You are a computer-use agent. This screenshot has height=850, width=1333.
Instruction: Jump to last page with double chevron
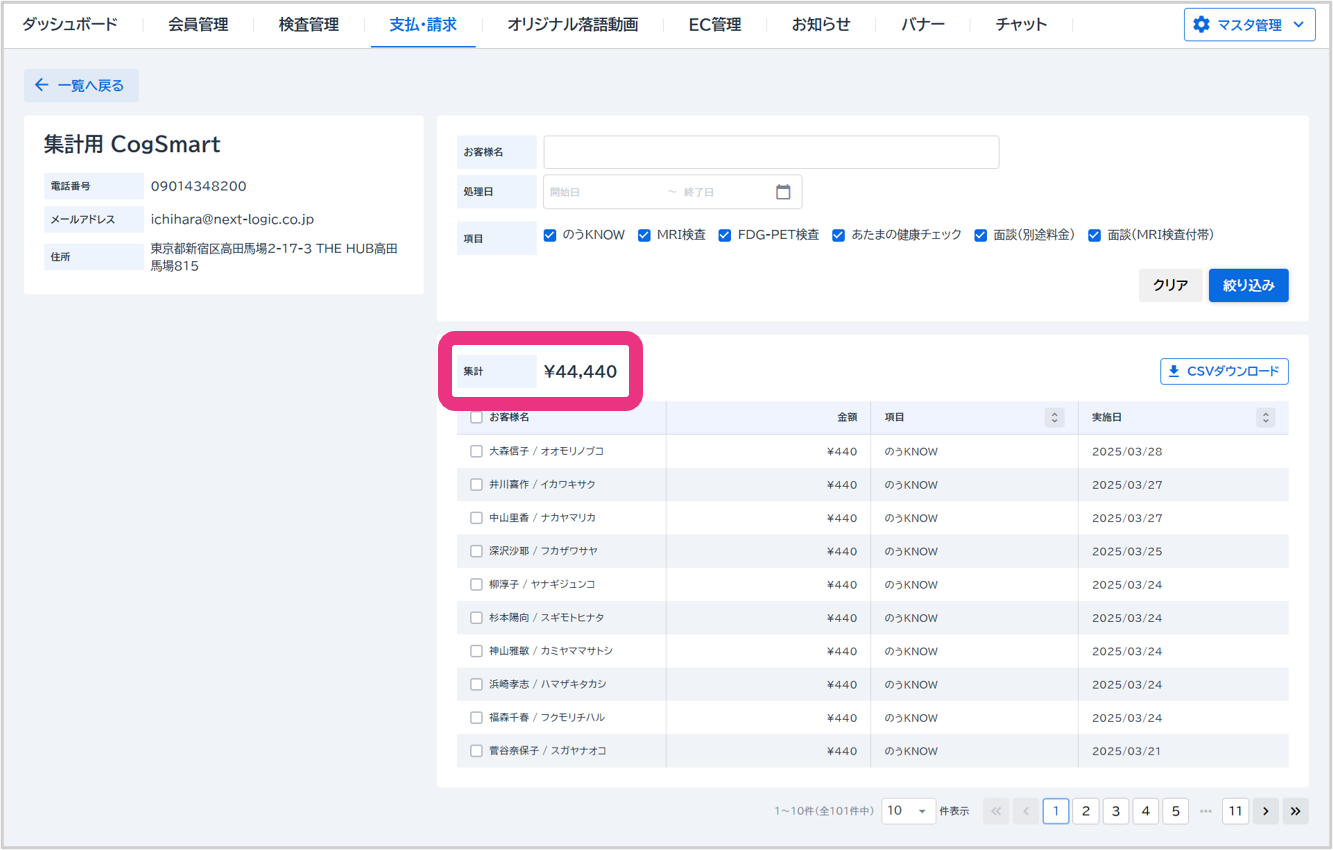(x=1296, y=811)
